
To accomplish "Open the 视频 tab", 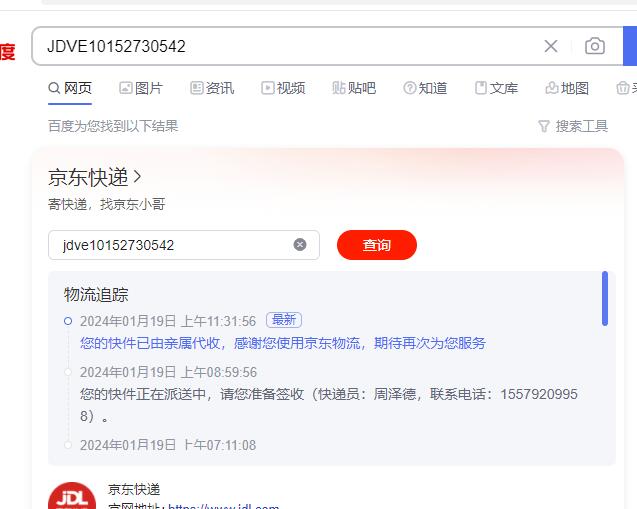I will click(283, 88).
